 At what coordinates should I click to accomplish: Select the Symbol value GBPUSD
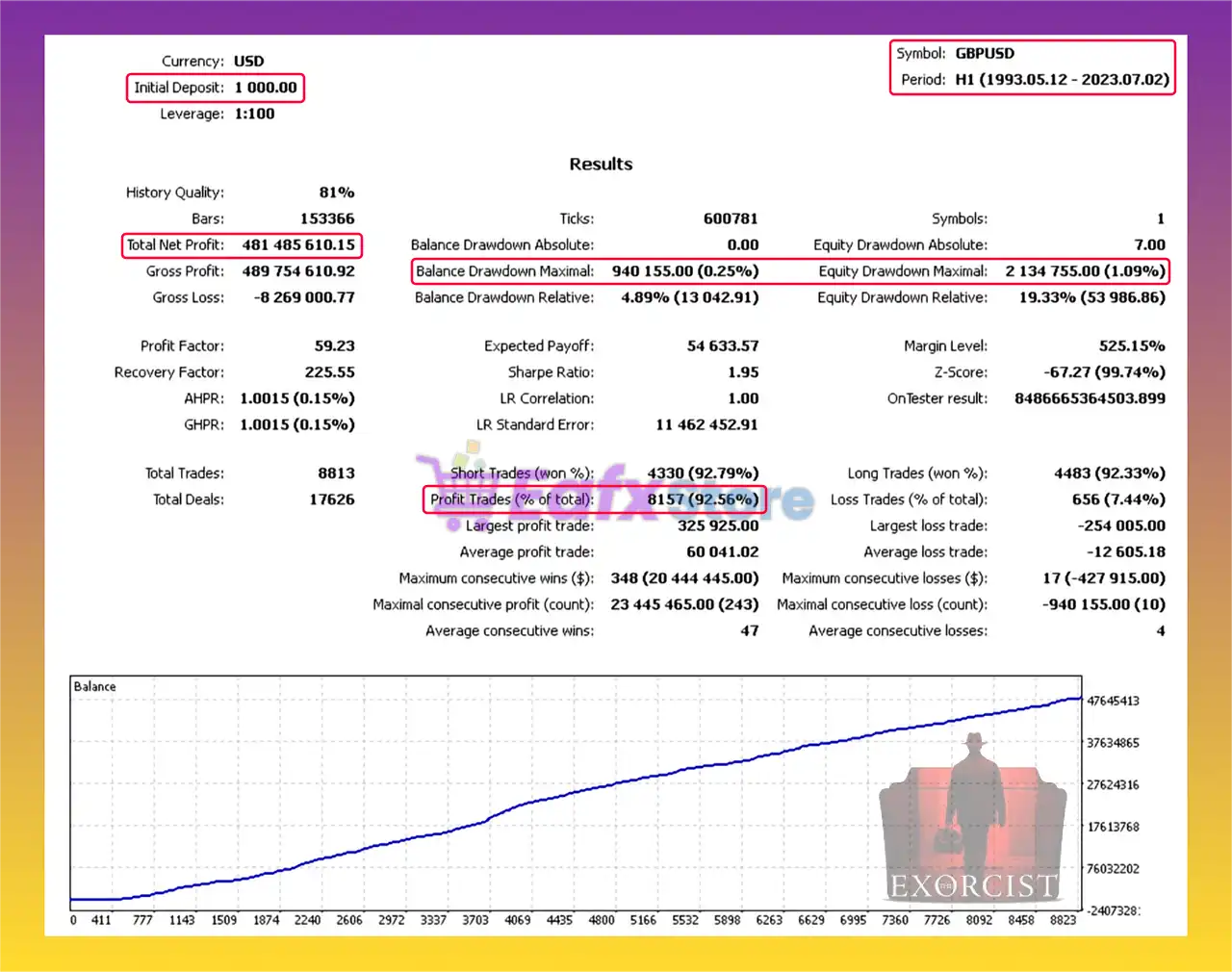(985, 54)
